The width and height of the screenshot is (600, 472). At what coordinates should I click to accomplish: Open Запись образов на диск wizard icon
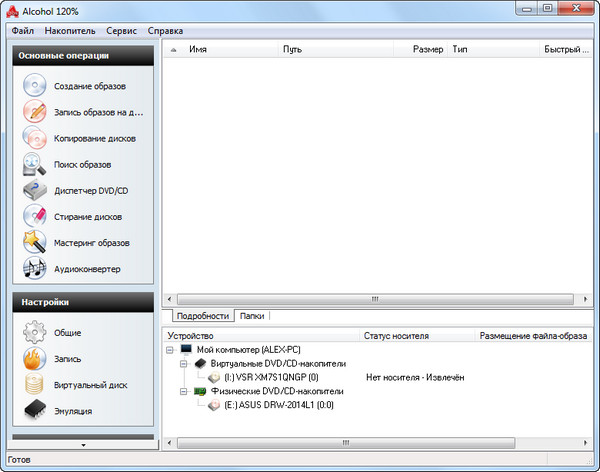35,113
